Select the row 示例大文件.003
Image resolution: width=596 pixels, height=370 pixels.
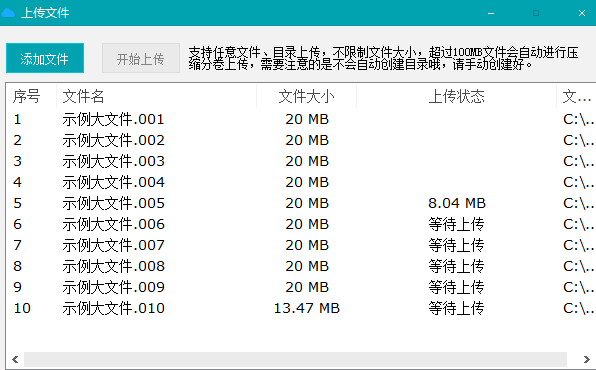click(x=301, y=161)
